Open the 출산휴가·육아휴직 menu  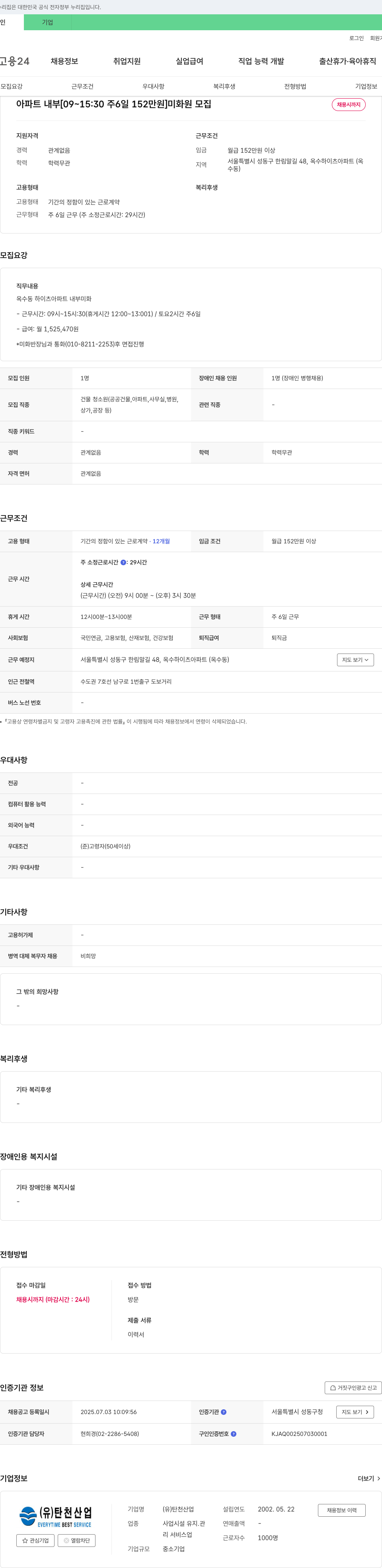347,62
